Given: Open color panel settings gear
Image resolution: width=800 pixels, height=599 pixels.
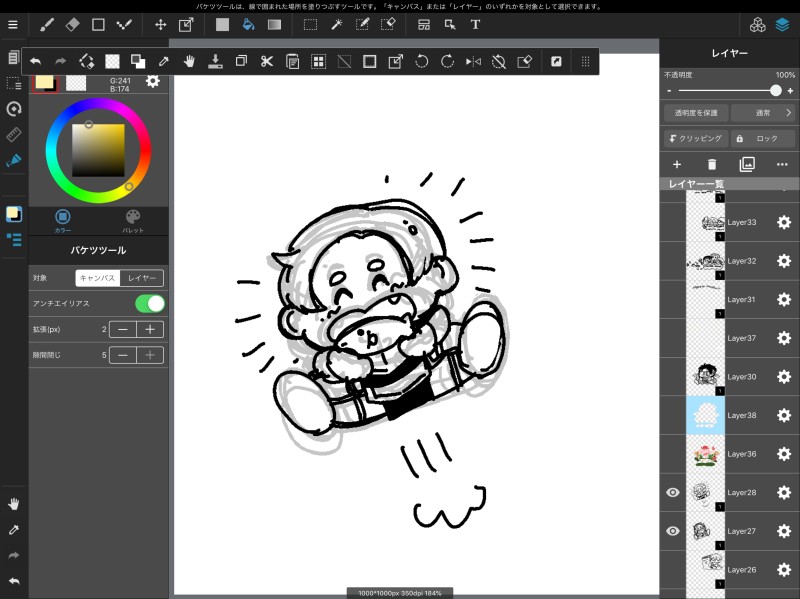Looking at the screenshot, I should [x=153, y=81].
